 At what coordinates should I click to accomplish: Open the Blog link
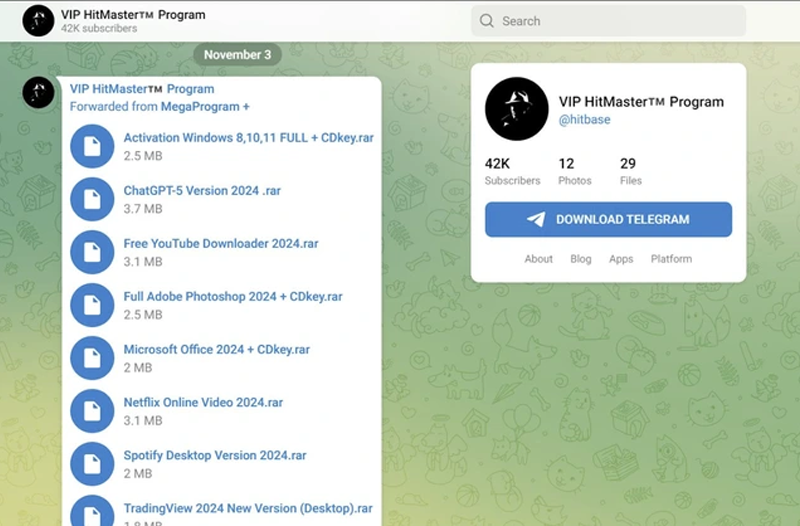click(581, 259)
